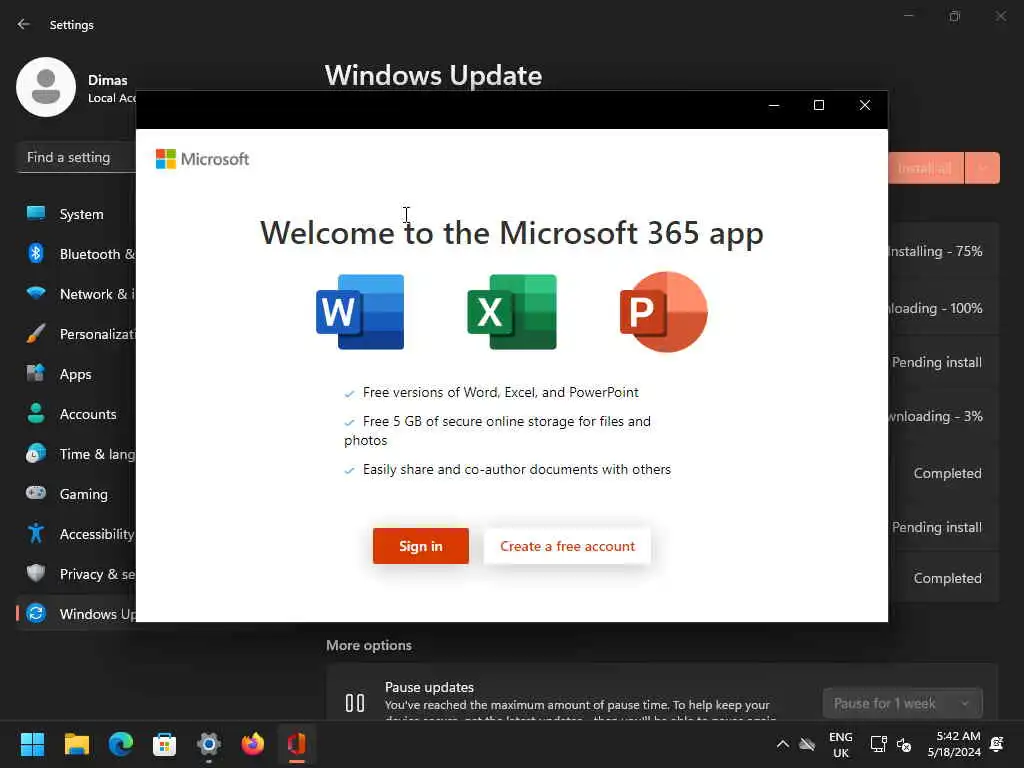Open Microsoft Store from the taskbar
This screenshot has width=1024, height=768.
(165, 744)
